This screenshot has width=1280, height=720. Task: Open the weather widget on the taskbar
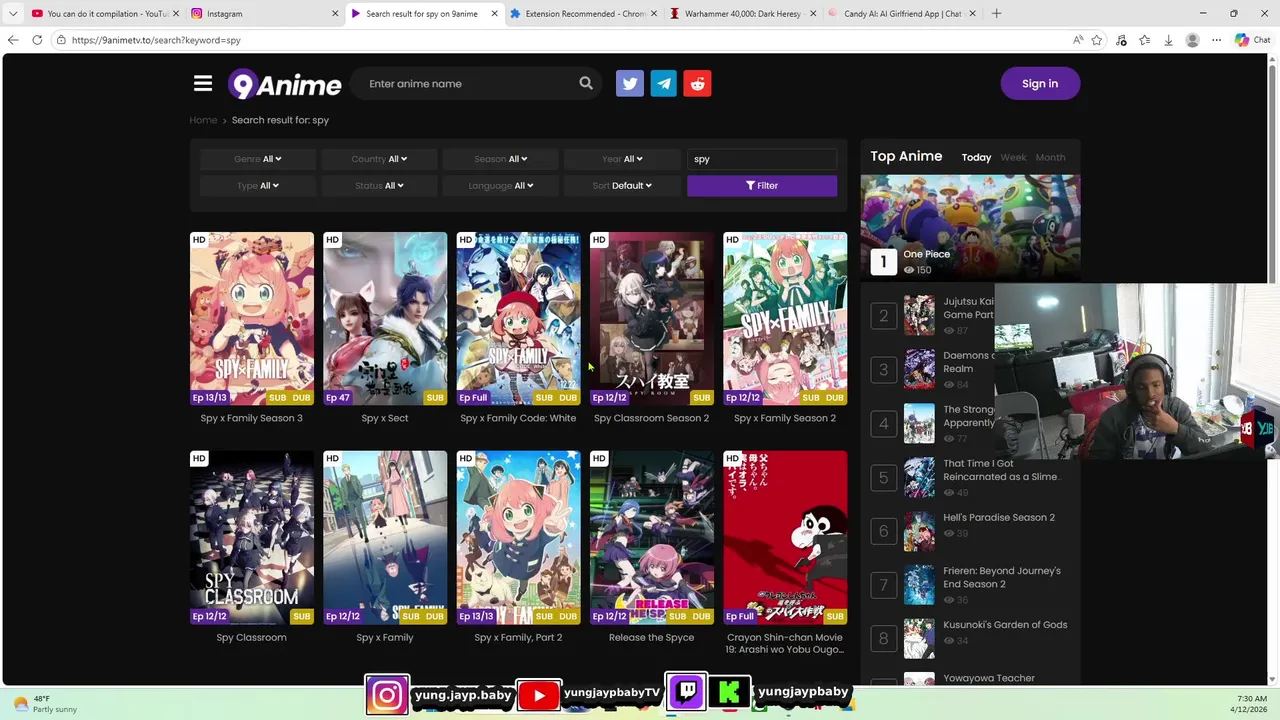coord(45,704)
